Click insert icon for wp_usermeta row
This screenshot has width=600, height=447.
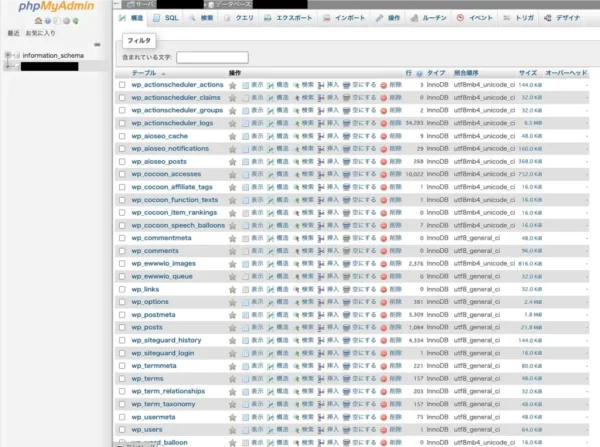[x=321, y=417]
